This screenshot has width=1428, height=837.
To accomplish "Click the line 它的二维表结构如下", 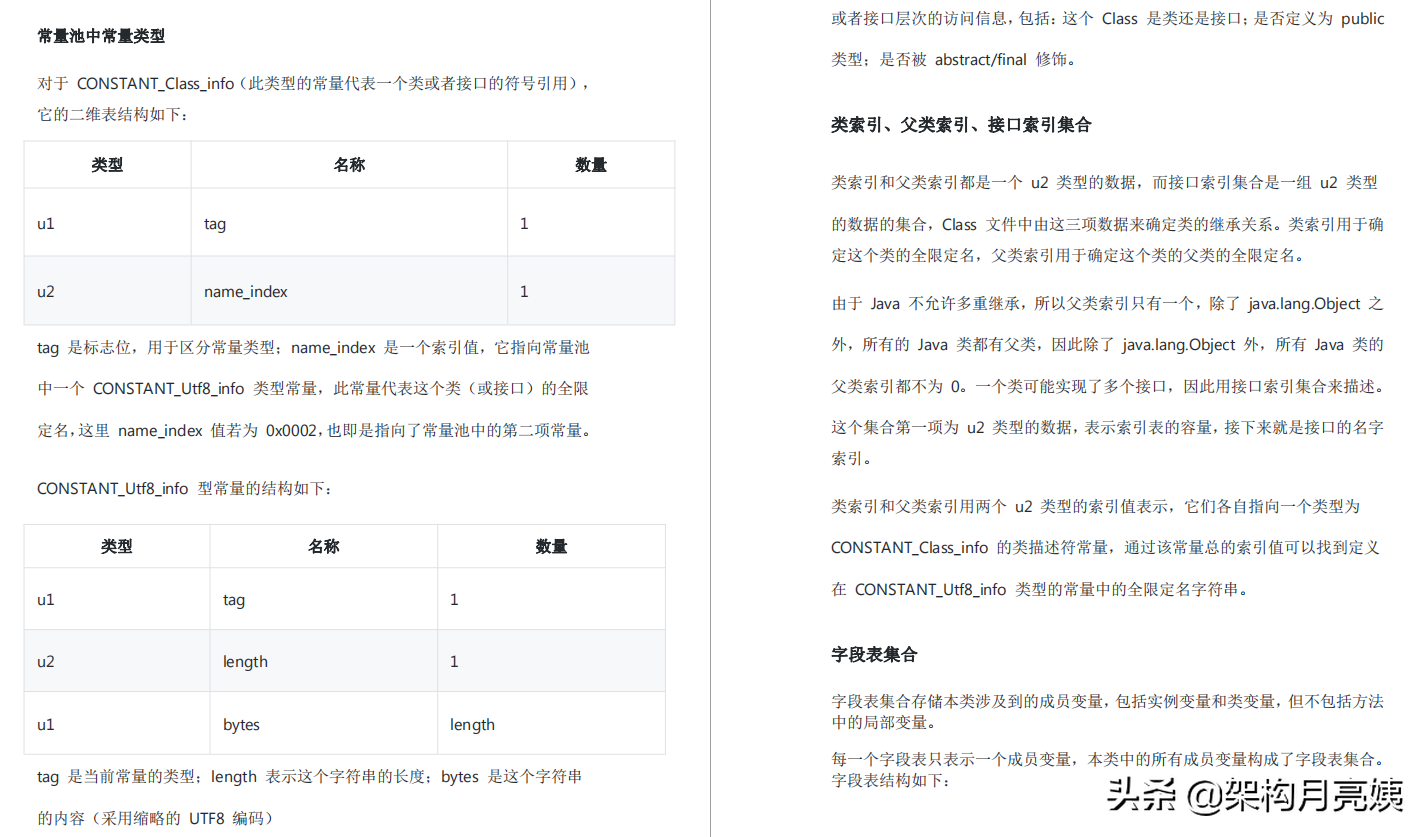I will click(x=112, y=115).
